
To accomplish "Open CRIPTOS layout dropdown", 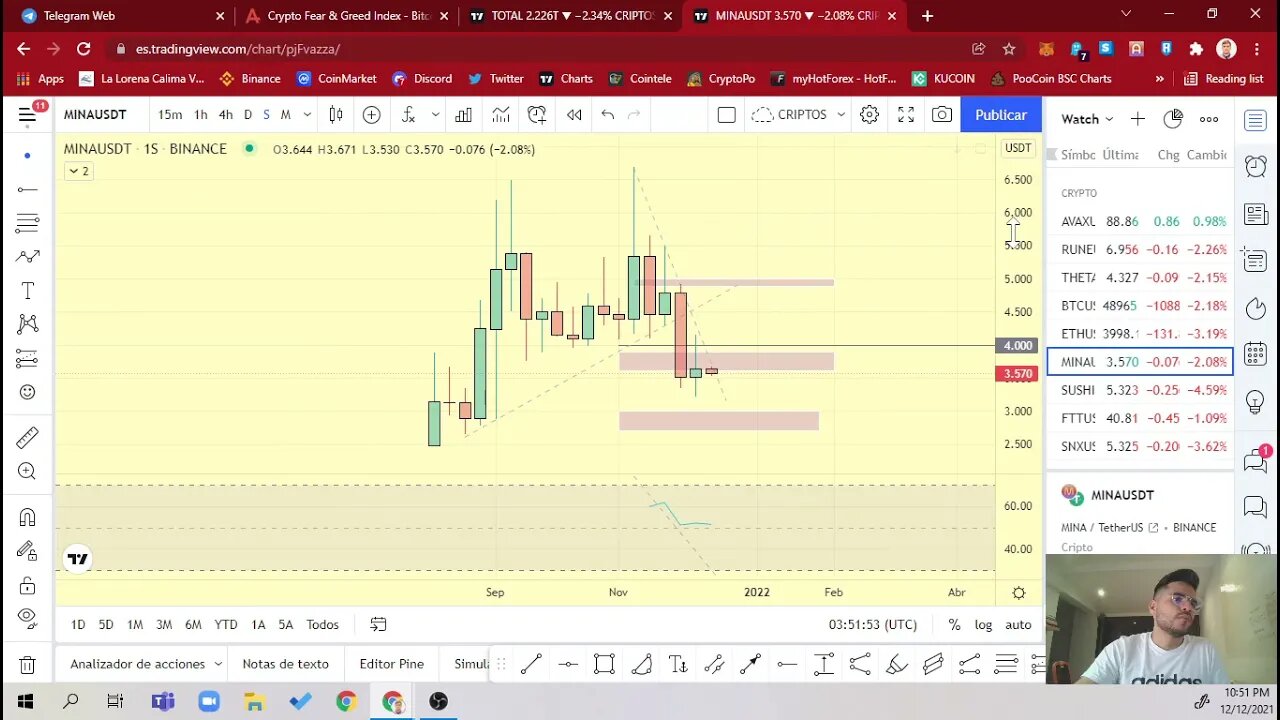I will 798,115.
